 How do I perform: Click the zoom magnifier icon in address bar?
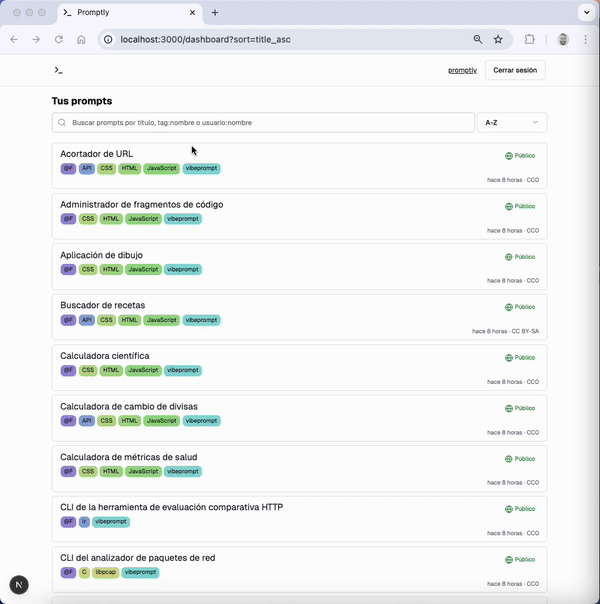(478, 39)
